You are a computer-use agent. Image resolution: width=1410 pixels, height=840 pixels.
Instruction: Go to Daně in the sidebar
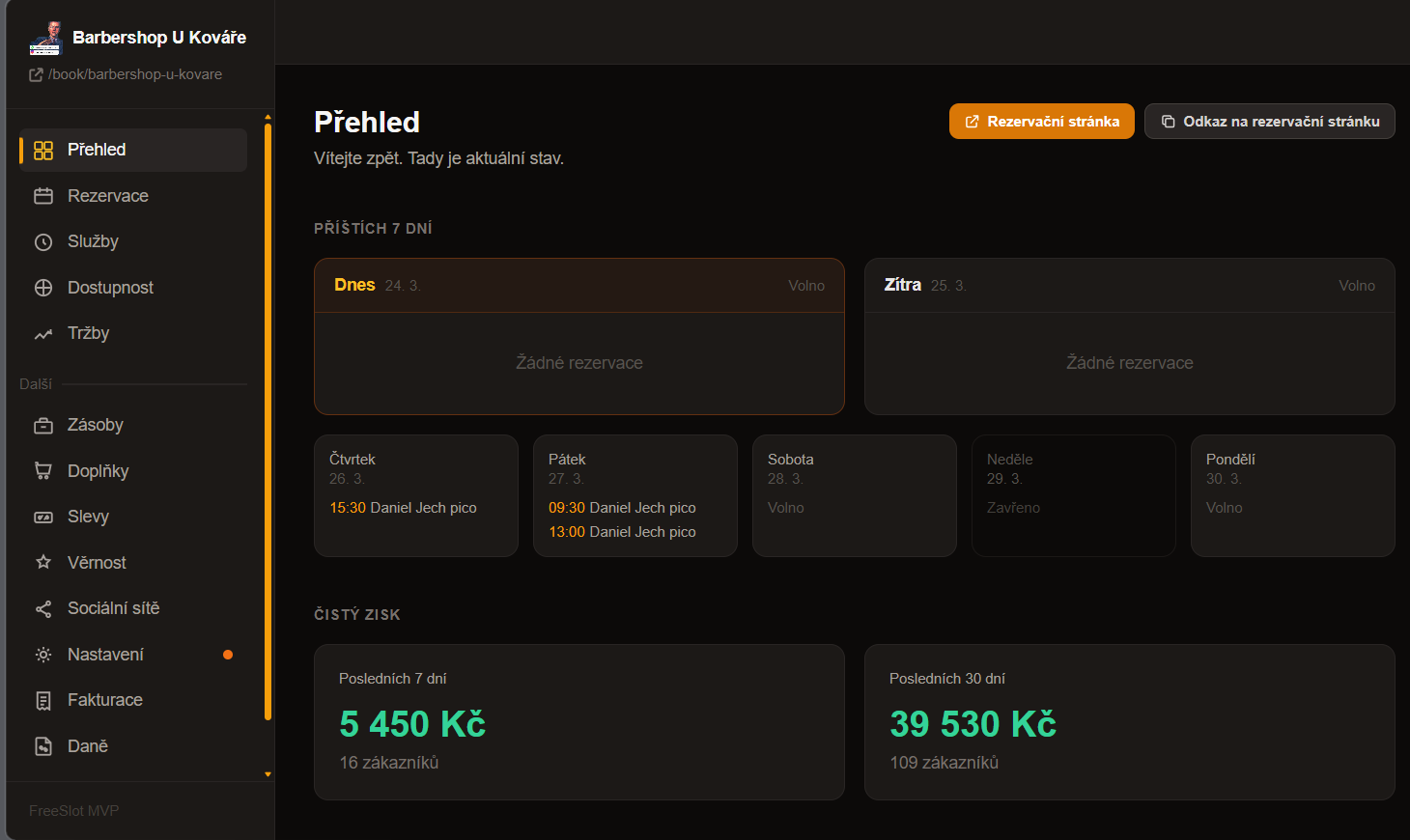[x=133, y=746]
